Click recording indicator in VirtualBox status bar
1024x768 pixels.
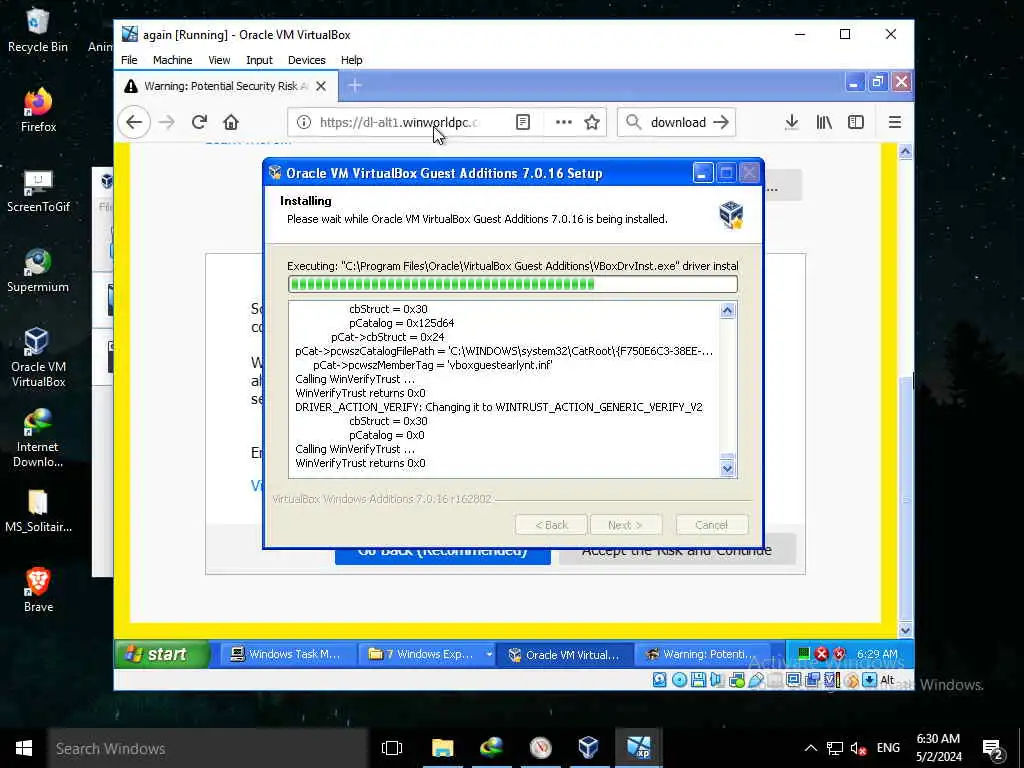[813, 680]
